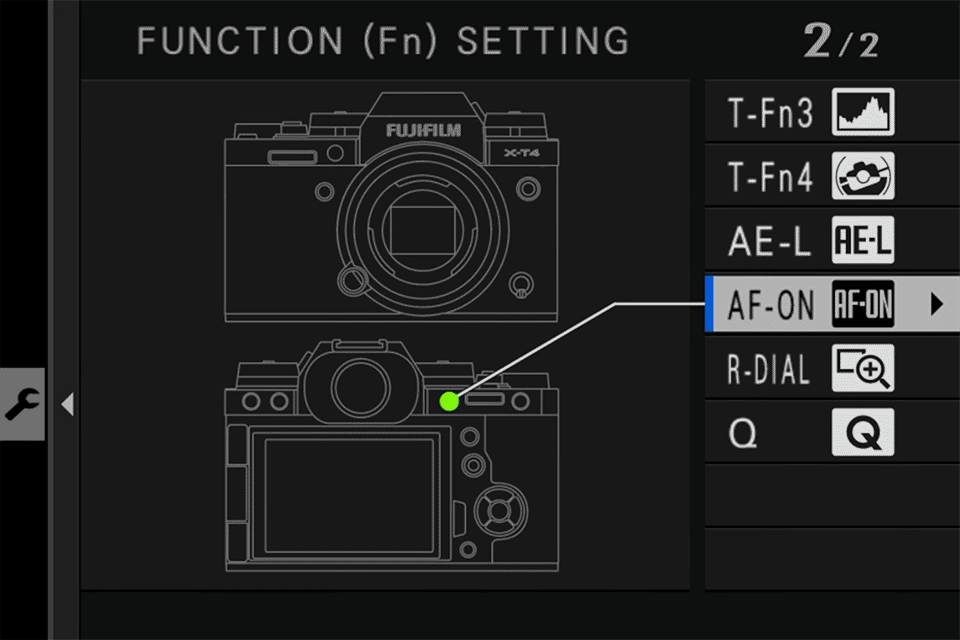Click the T-Fn4 electronic level icon
This screenshot has width=960, height=640.
click(x=863, y=178)
